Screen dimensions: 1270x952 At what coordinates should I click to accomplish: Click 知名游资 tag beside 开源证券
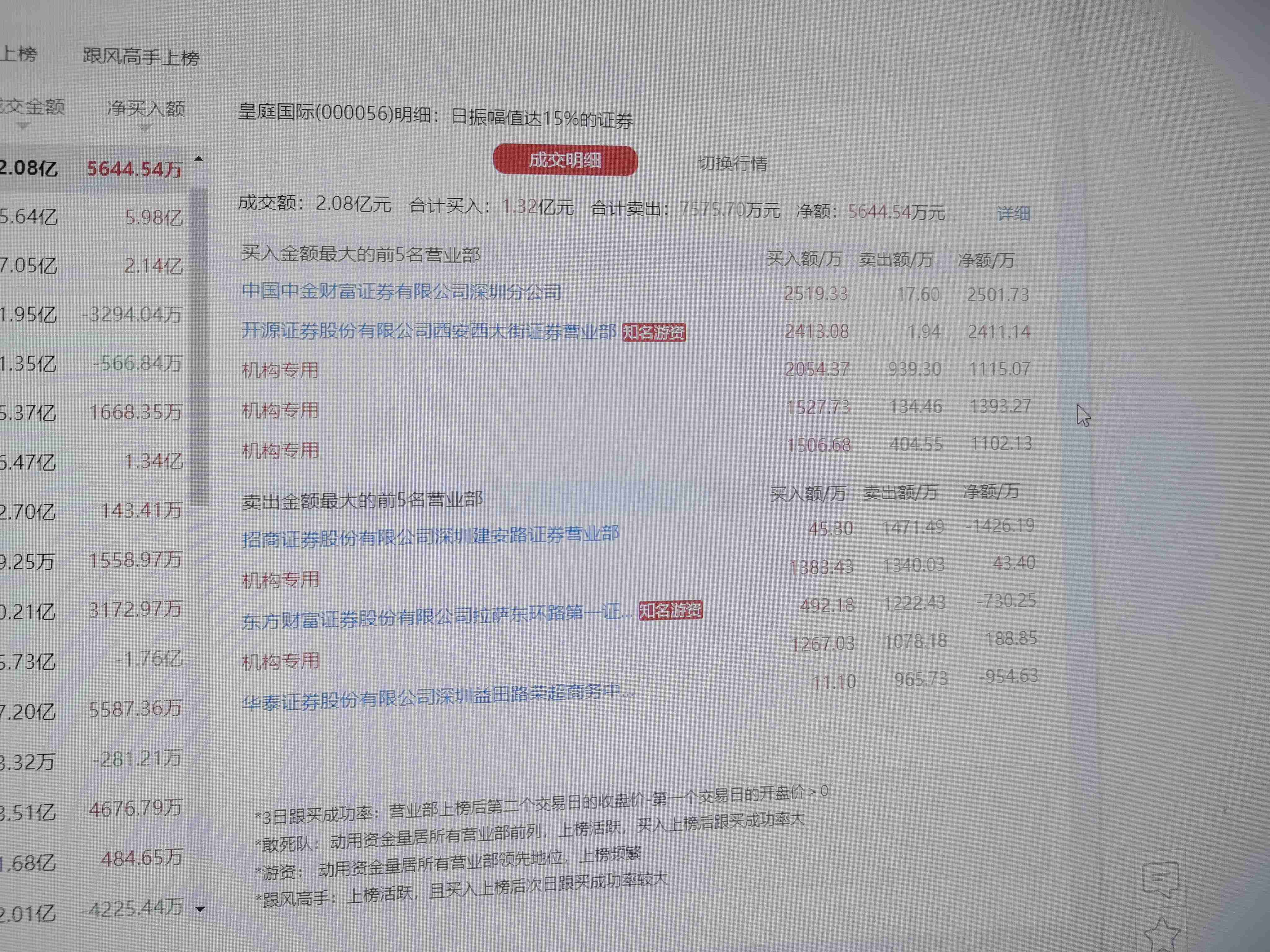pos(654,332)
